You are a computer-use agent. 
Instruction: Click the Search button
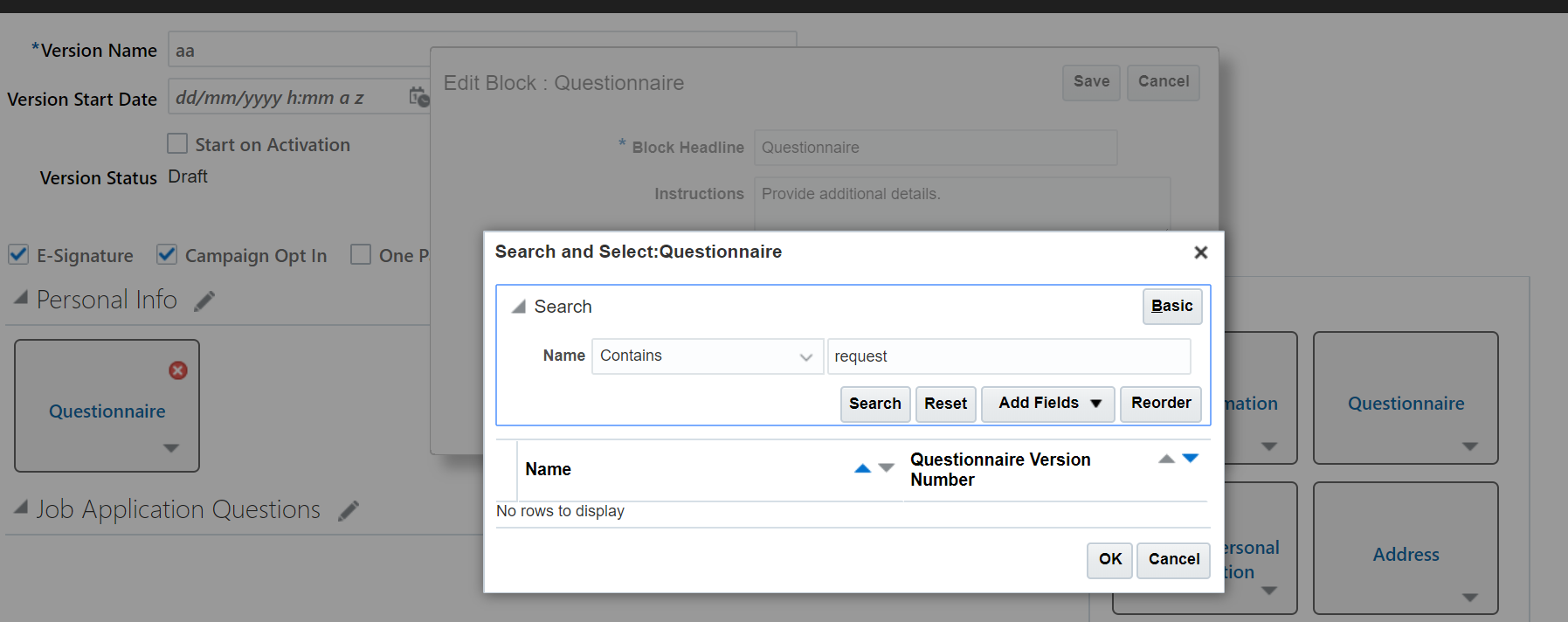(875, 404)
